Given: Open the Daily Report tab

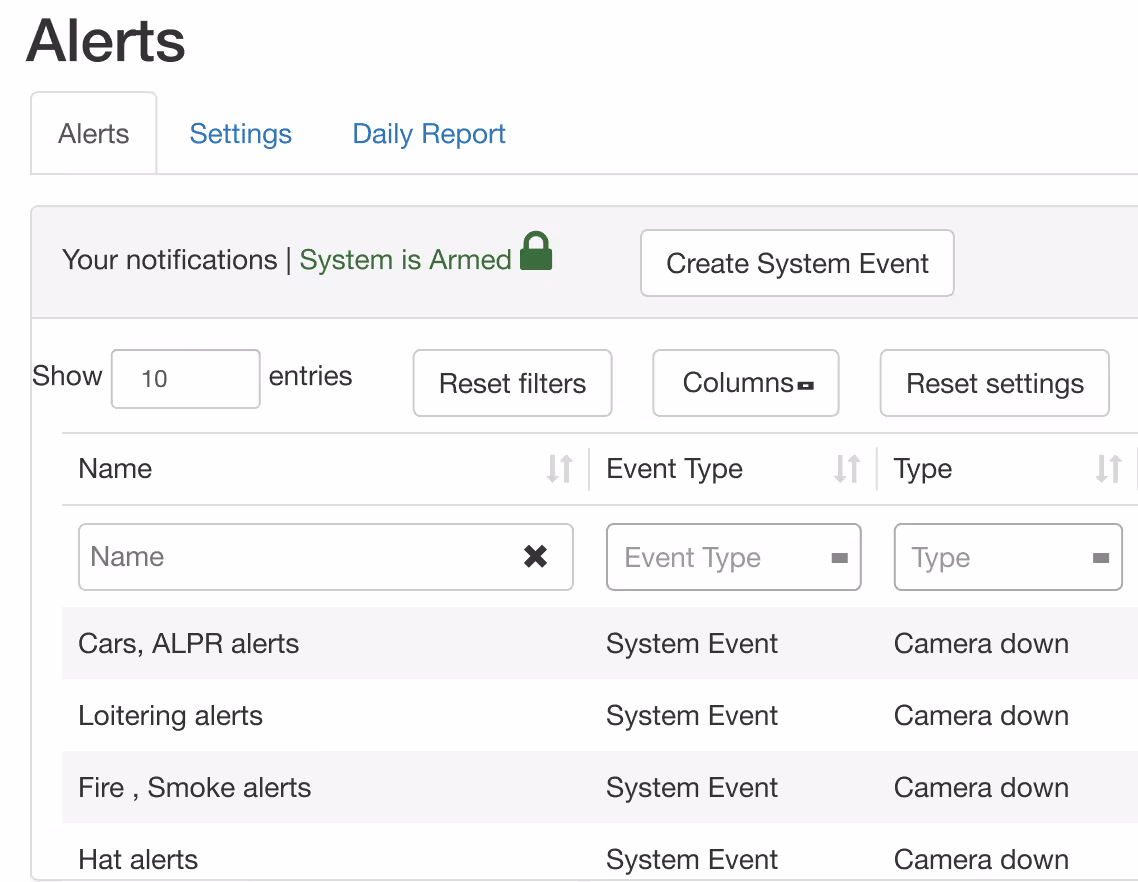Looking at the screenshot, I should click(429, 134).
